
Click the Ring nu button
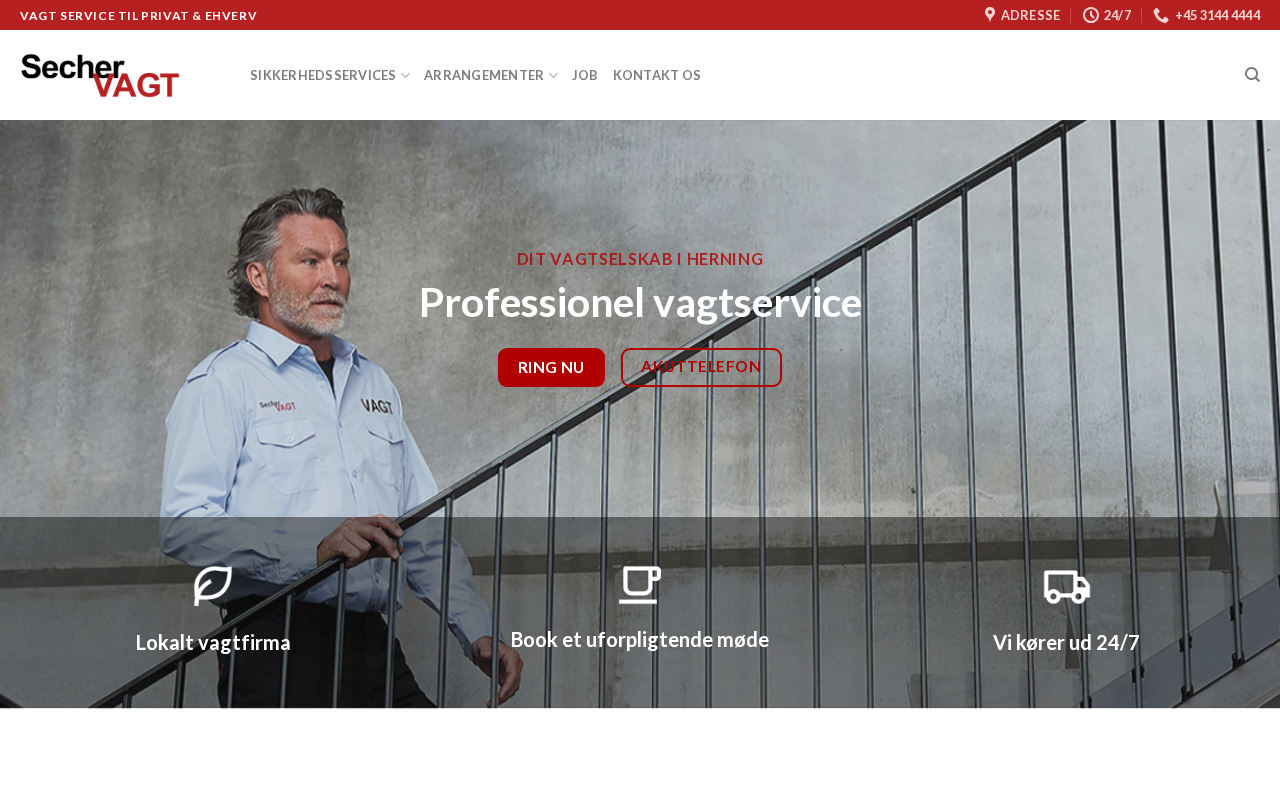point(551,367)
